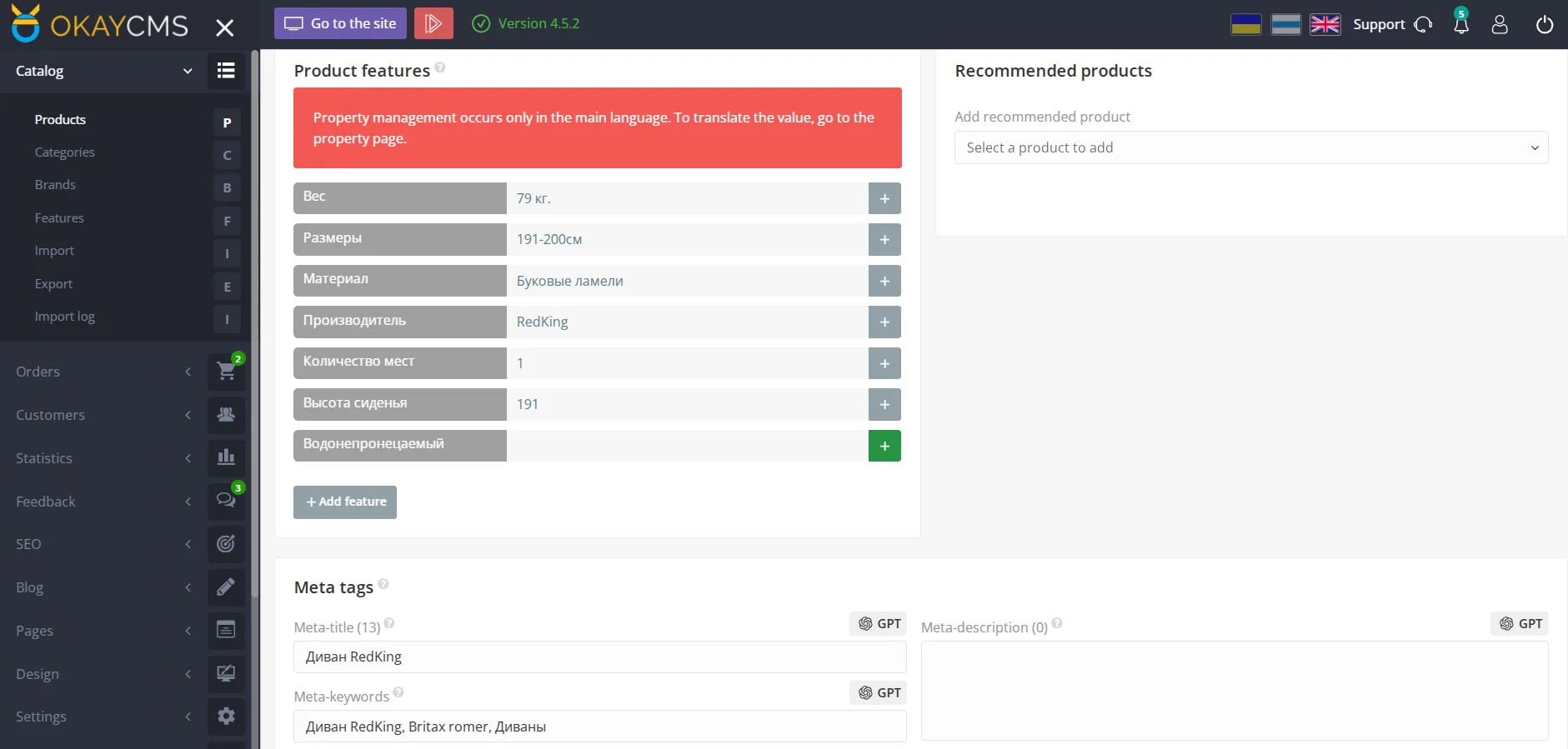
Task: Open the Customers people icon
Action: (x=226, y=415)
